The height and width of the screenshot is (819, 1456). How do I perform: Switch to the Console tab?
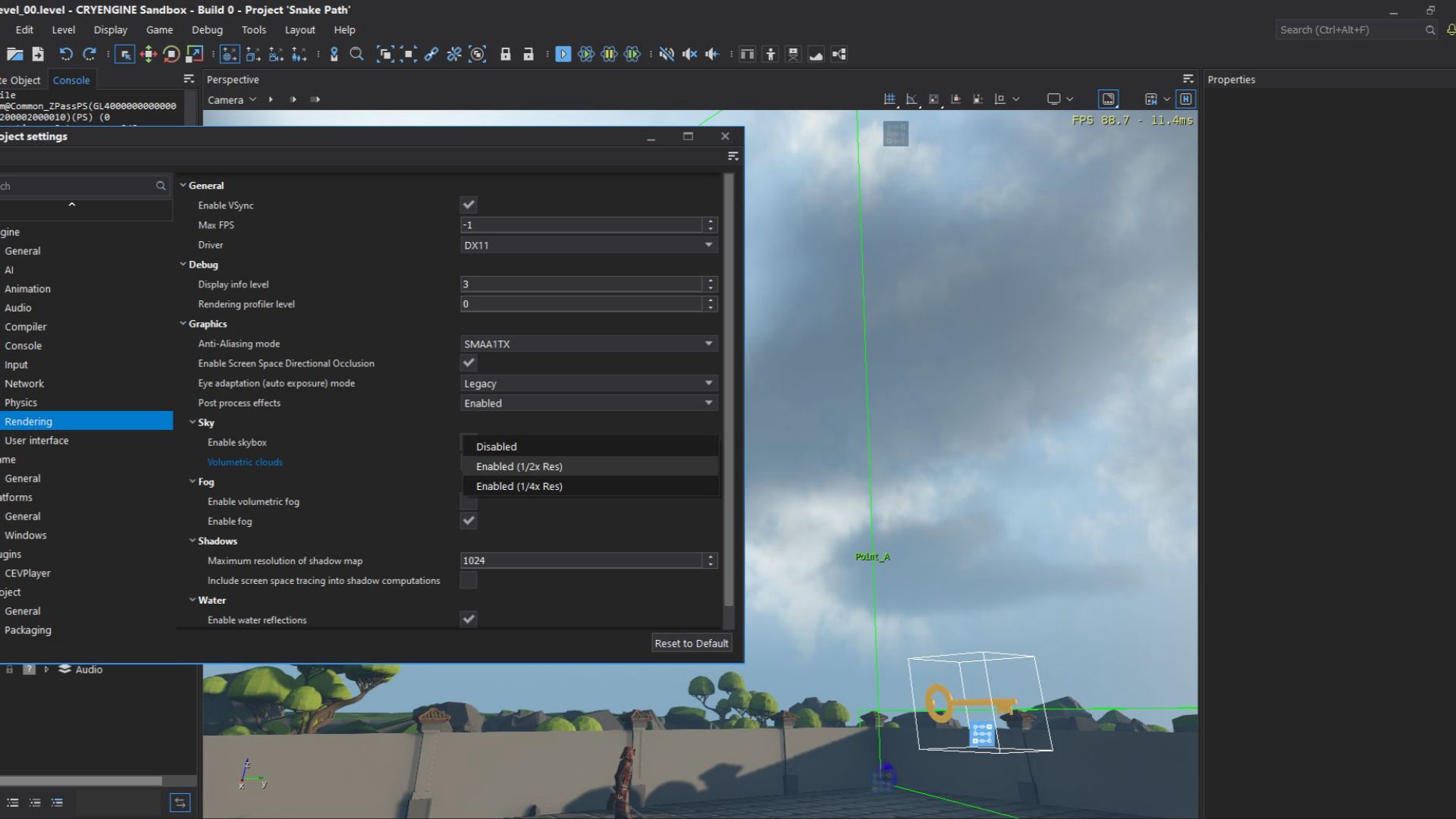(71, 80)
